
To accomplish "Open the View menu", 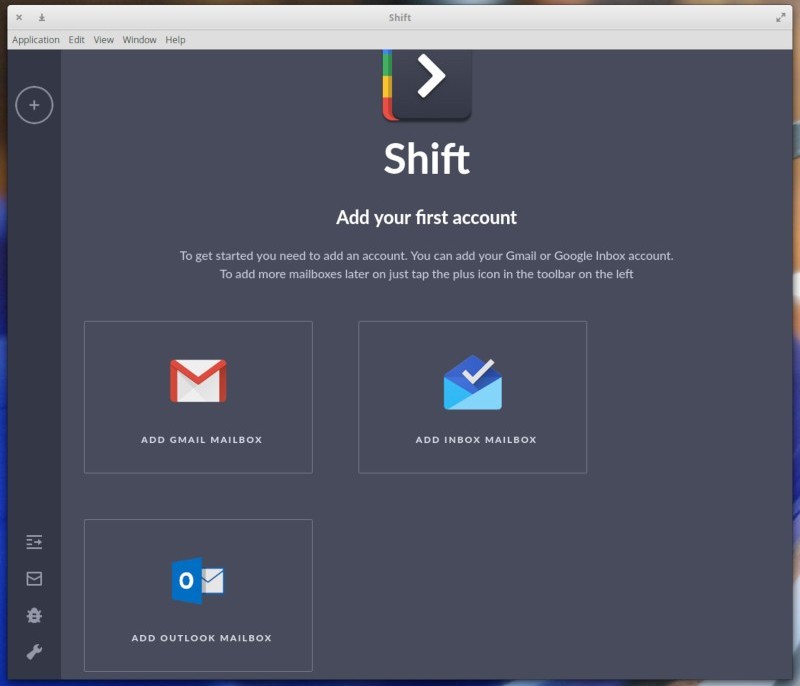I will pos(104,40).
